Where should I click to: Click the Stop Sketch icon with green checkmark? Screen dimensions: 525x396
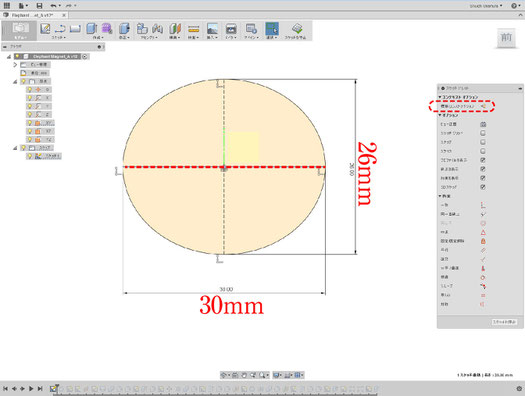[297, 28]
